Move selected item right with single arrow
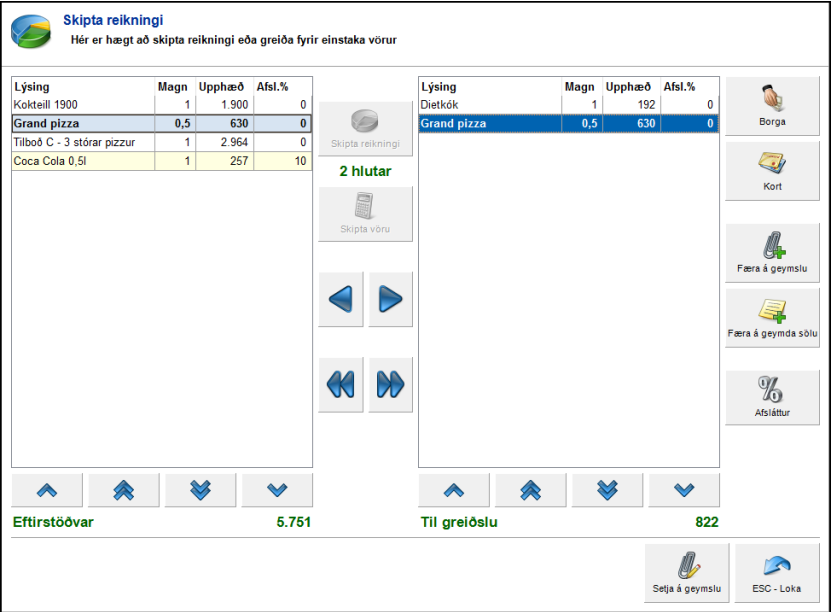Screen dimensions: 832x612 pos(391,299)
